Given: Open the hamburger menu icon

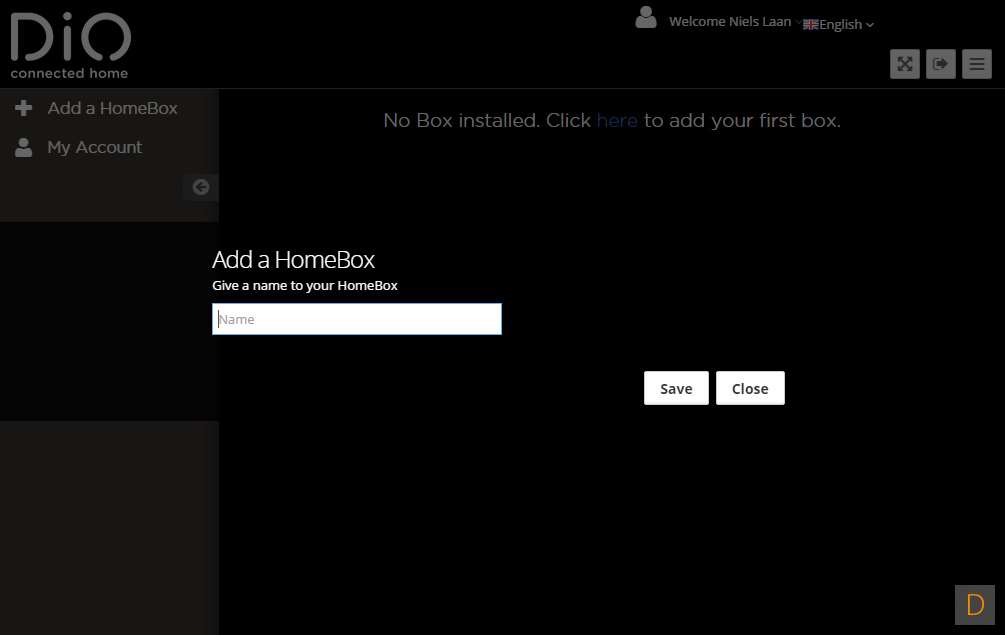Looking at the screenshot, I should [976, 64].
